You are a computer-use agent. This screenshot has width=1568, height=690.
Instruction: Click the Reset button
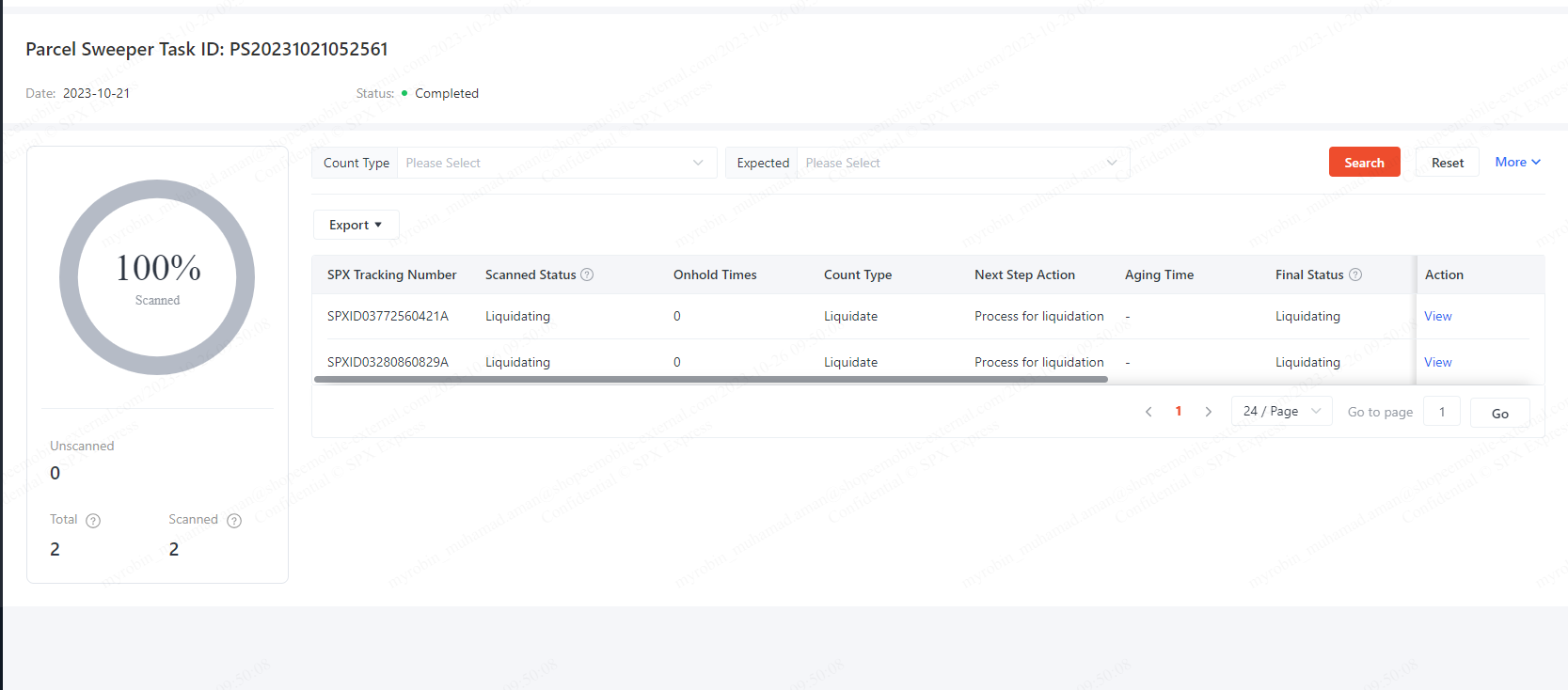[x=1447, y=162]
